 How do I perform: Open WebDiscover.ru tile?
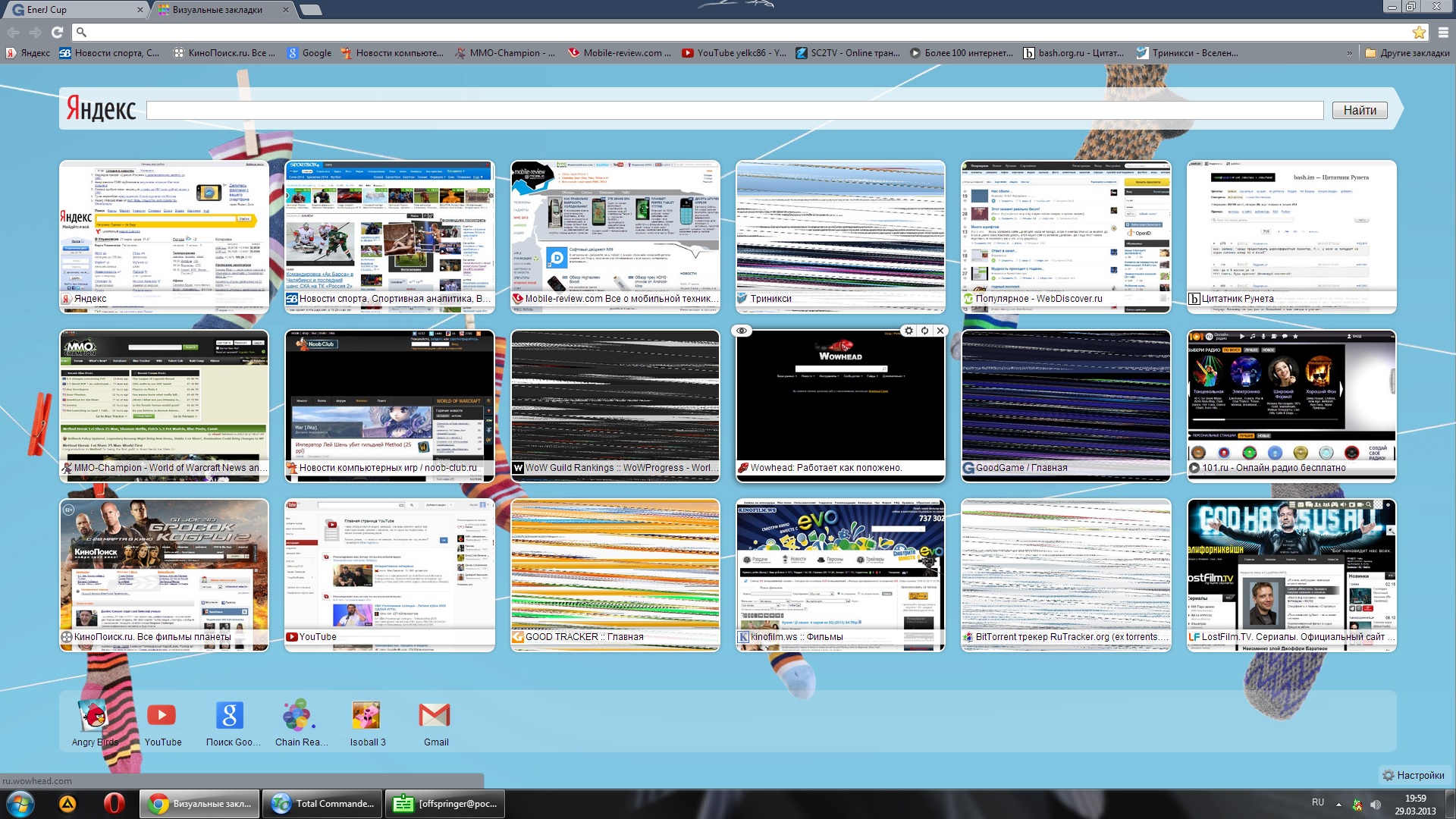1066,237
